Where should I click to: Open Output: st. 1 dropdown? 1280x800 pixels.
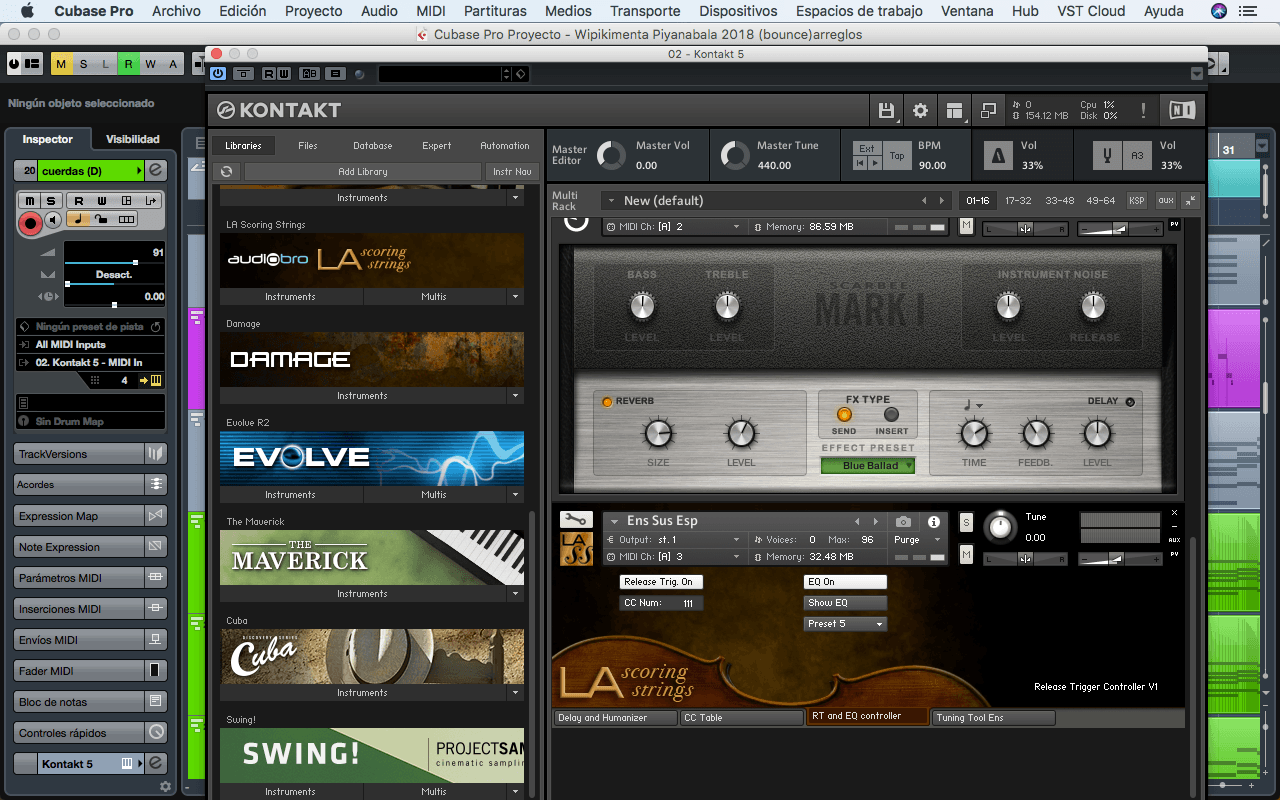[674, 540]
